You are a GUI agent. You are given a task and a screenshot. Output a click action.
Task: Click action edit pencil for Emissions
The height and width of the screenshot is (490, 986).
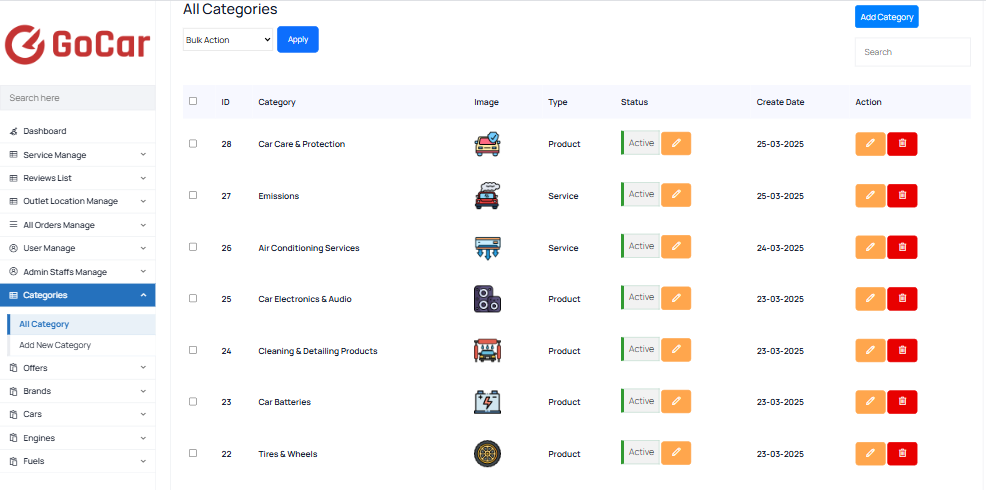[870, 196]
